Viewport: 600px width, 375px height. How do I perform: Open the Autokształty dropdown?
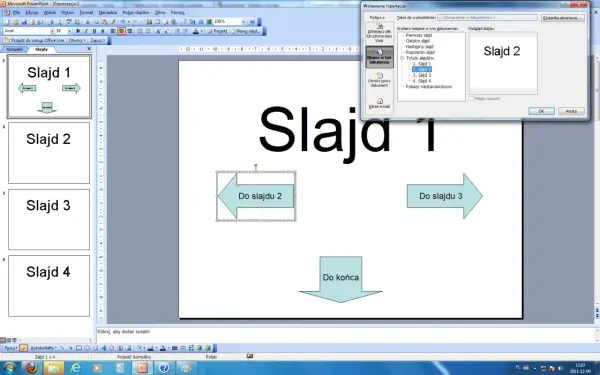tap(43, 348)
